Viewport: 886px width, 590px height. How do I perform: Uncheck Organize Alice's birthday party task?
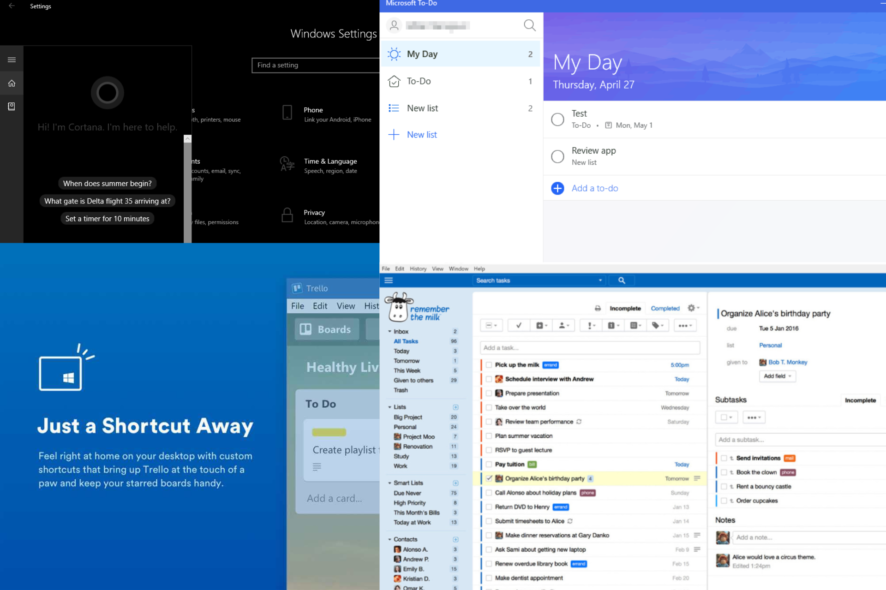coord(489,479)
